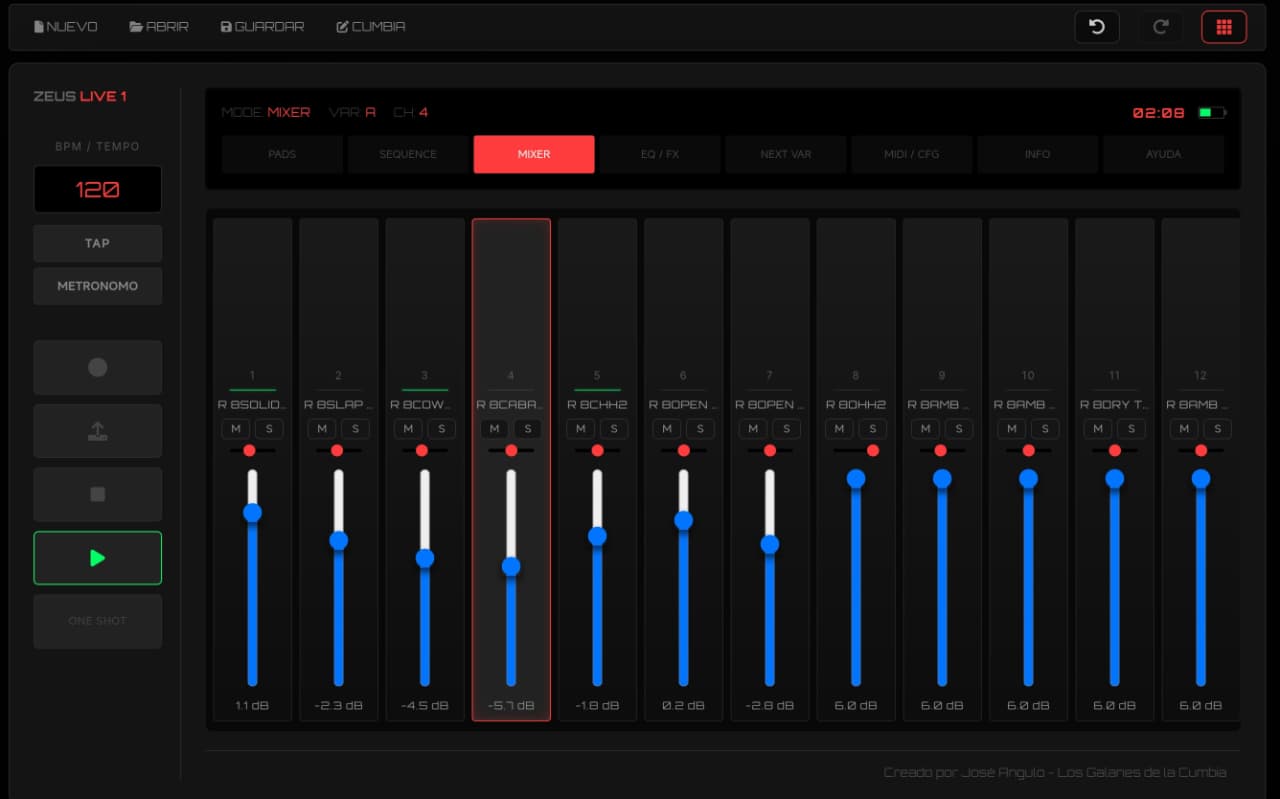Click the NUEVO new file button

pos(65,27)
